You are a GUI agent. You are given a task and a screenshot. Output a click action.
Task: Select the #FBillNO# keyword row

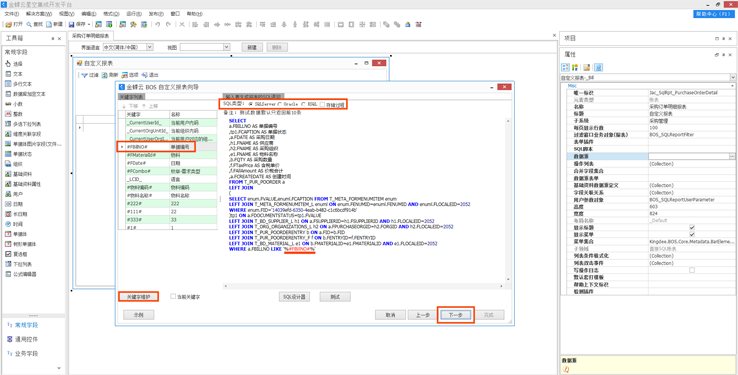coord(168,147)
